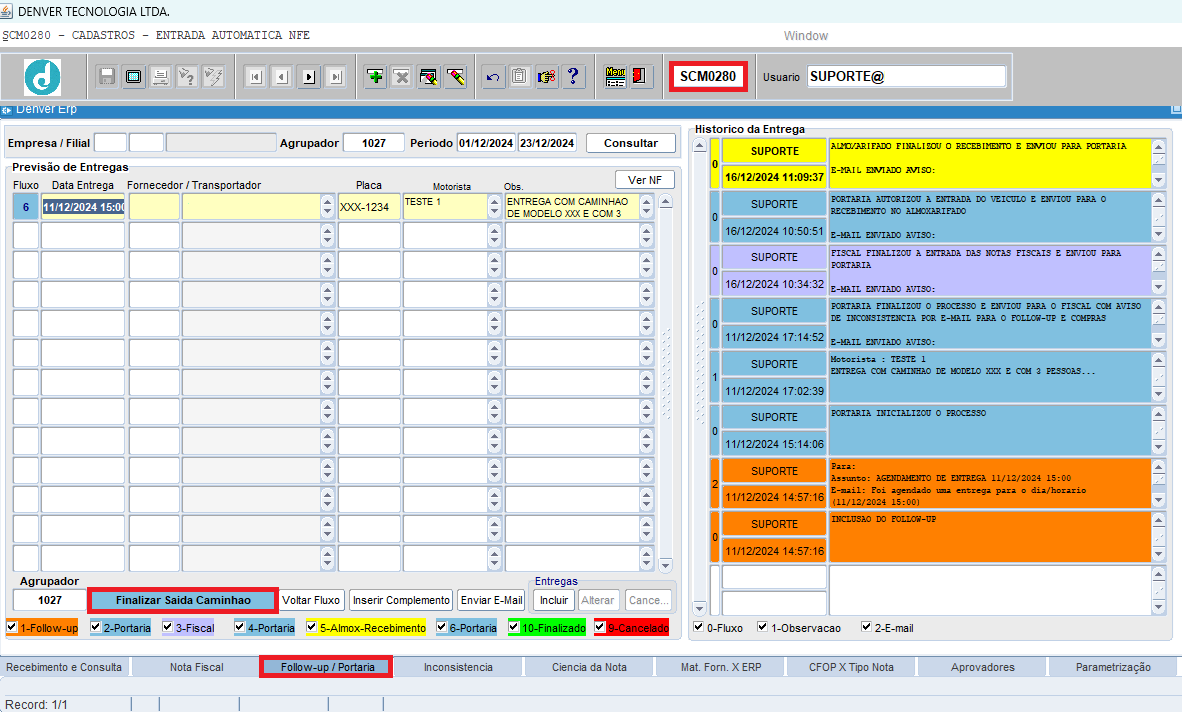1182x712 pixels.
Task: Click the Consultar button
Action: click(x=630, y=143)
